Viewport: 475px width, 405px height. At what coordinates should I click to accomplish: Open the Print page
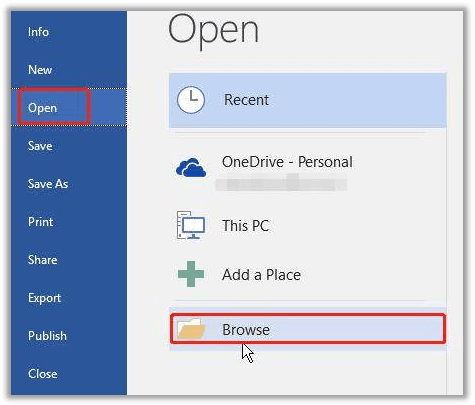[40, 222]
